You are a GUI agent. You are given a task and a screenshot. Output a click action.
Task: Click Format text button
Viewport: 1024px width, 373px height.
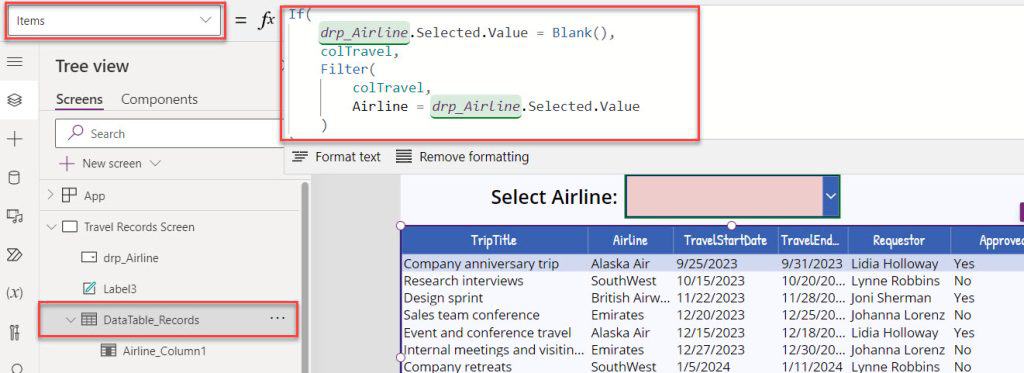pos(336,157)
